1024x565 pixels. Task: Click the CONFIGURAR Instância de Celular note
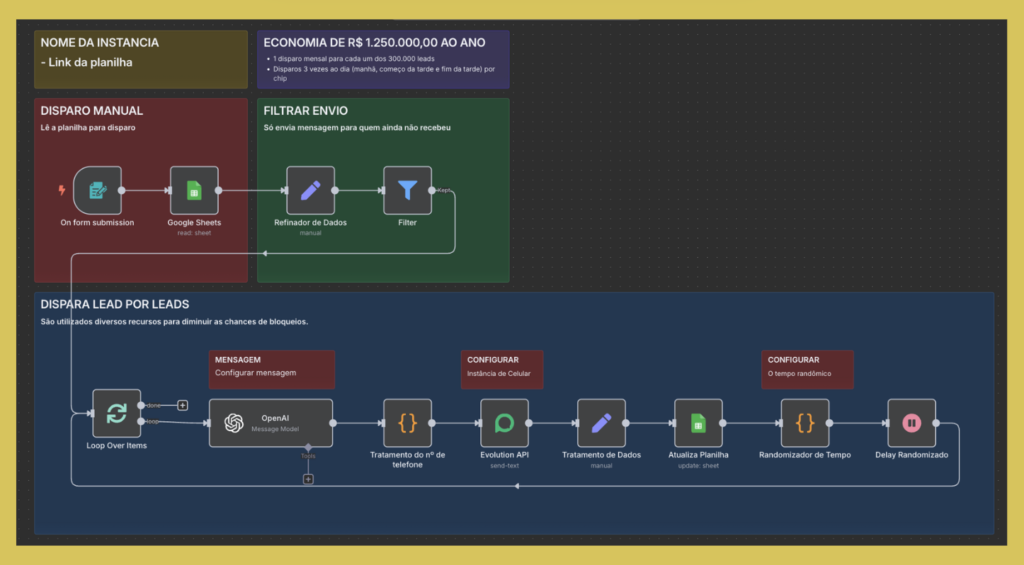click(x=502, y=368)
